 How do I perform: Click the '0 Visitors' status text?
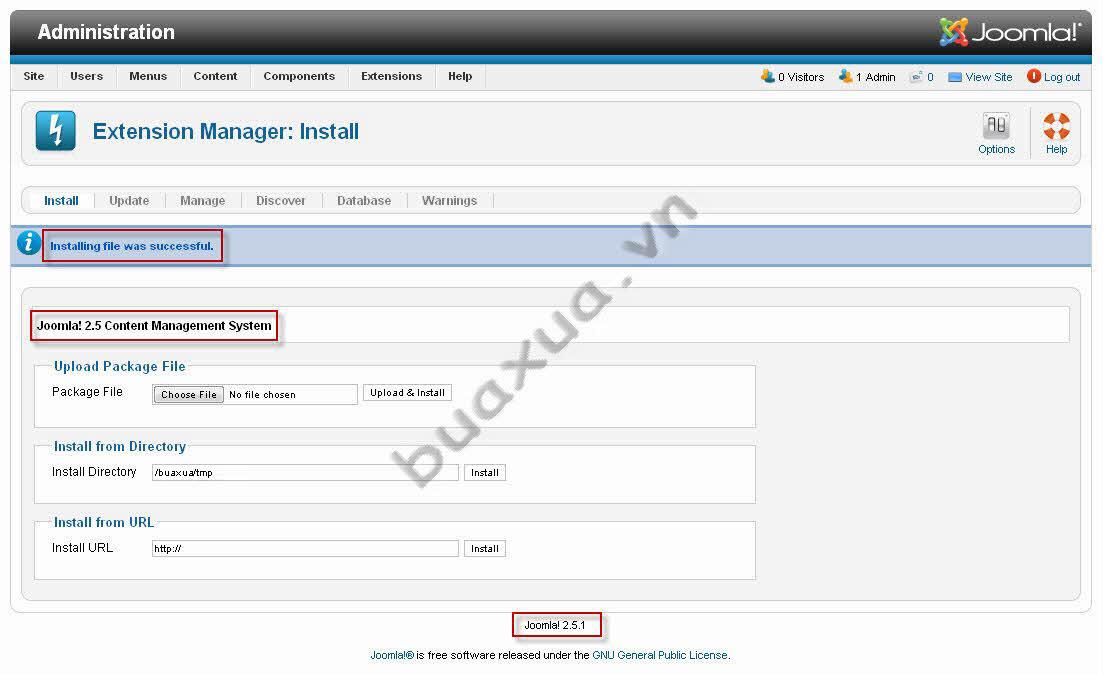click(x=801, y=77)
